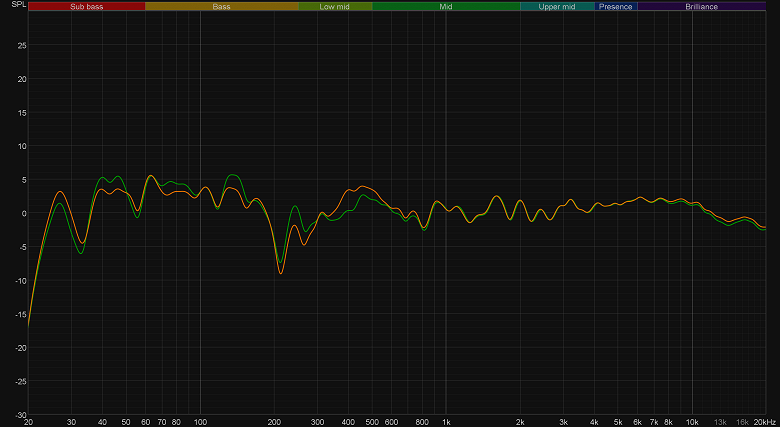Click the 100 Hz frequency axis label
The width and height of the screenshot is (780, 427).
(200, 422)
